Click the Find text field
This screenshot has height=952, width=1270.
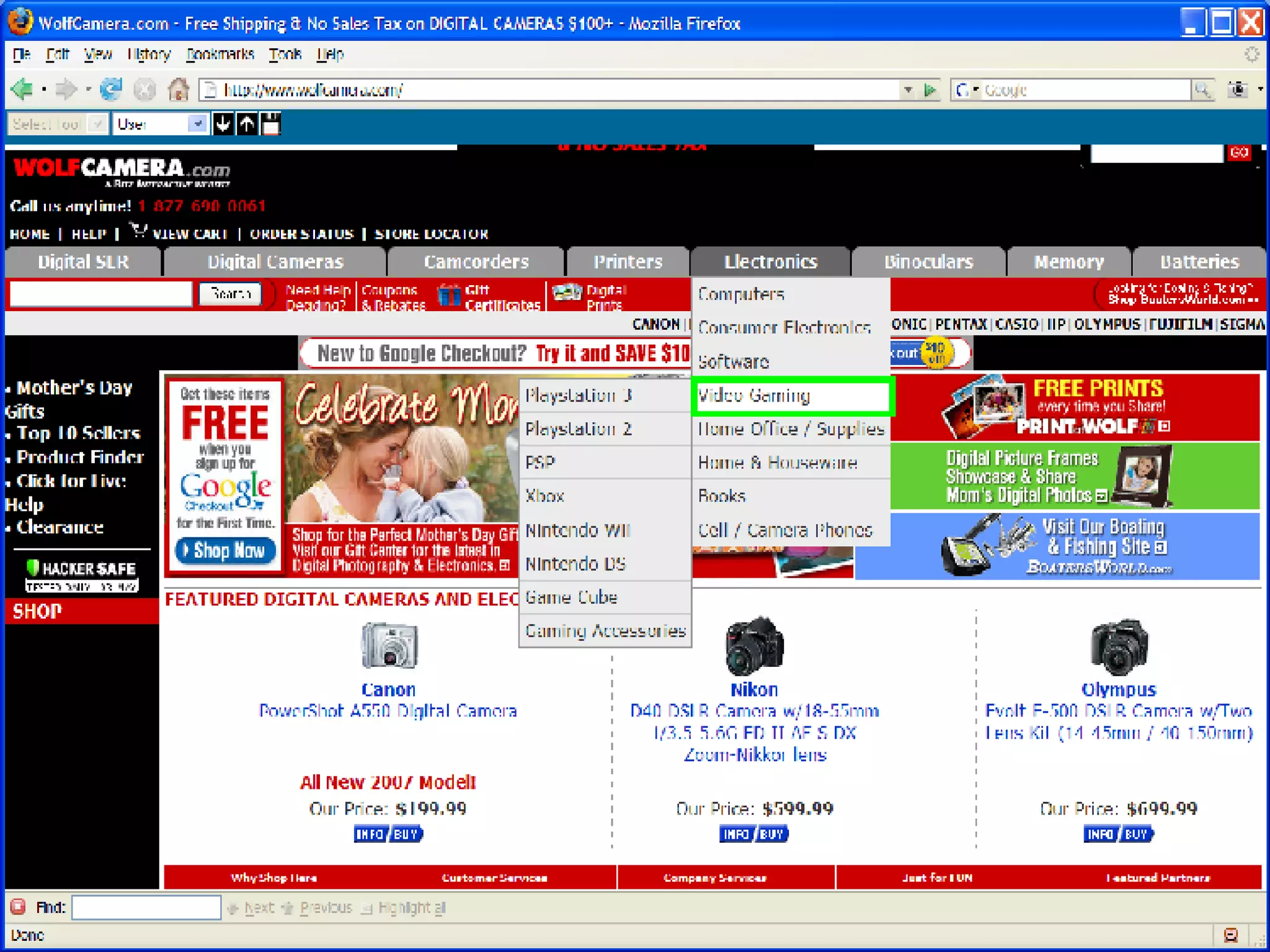coord(146,907)
